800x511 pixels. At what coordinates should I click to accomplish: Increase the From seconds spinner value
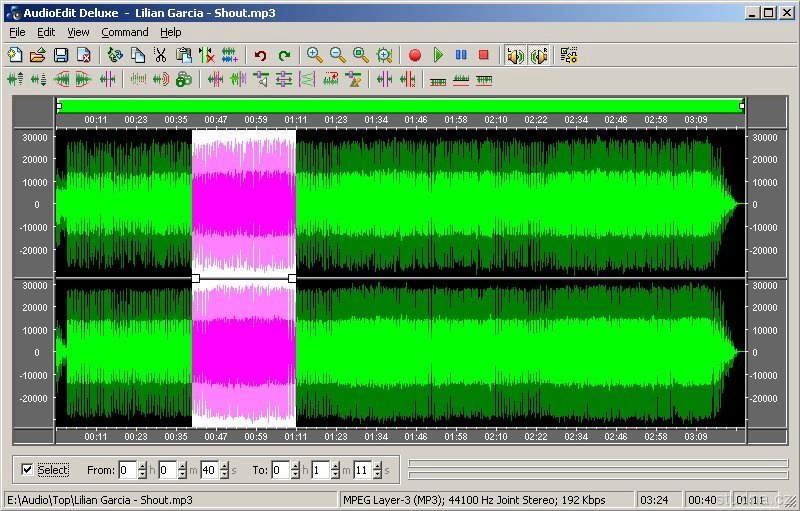coord(223,465)
